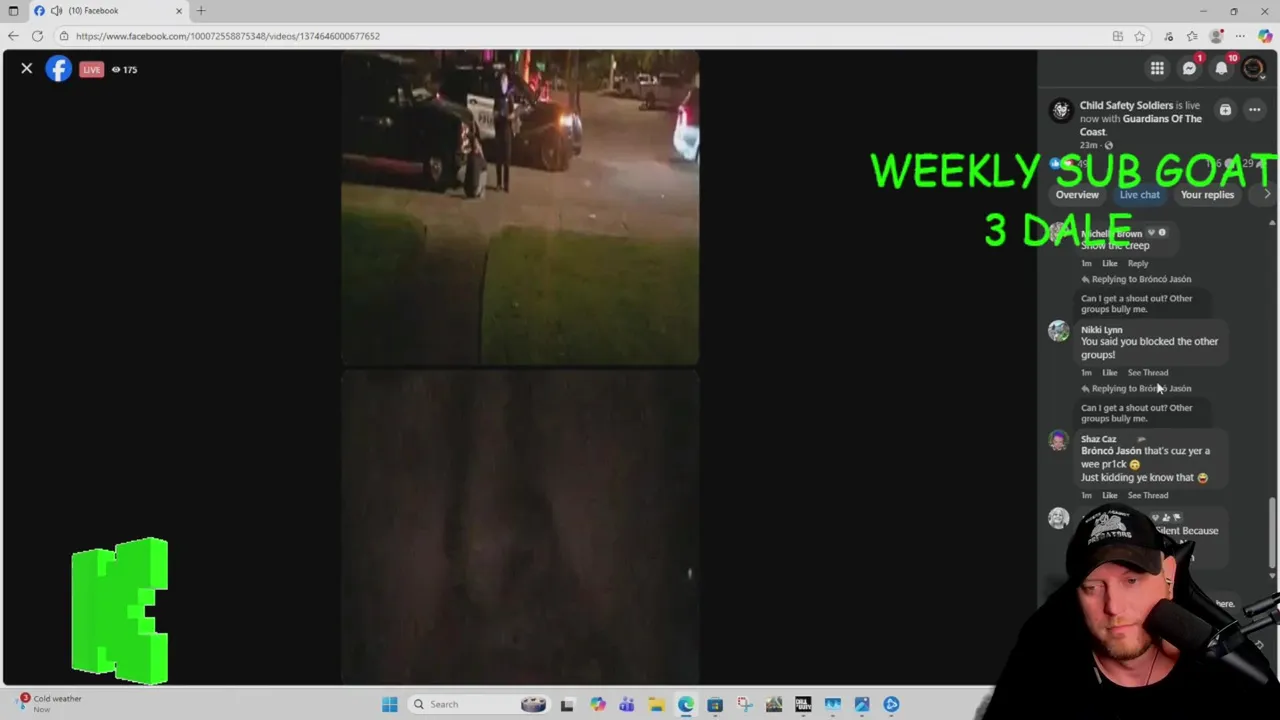View site information lock icon
Screen dimensions: 1280x720
tap(64, 36)
